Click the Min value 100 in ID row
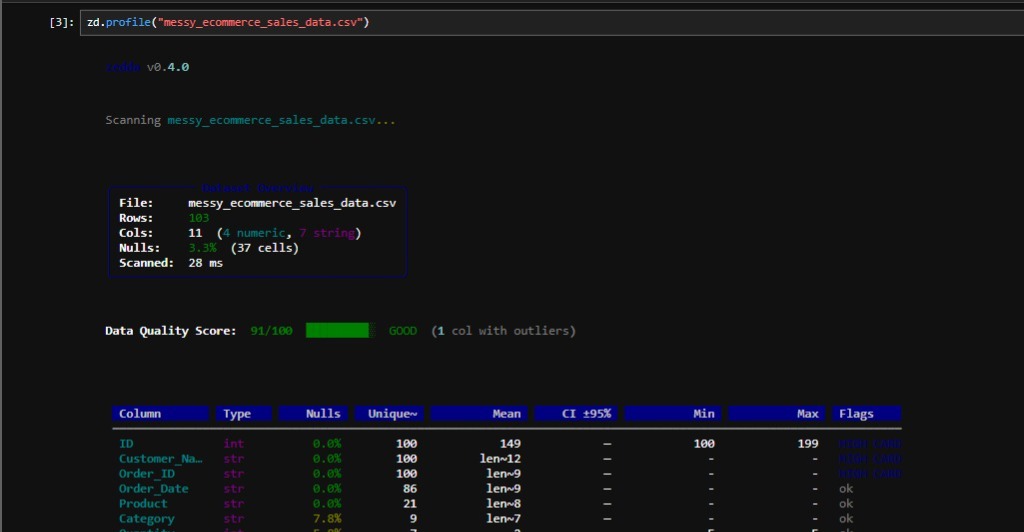This screenshot has height=532, width=1024. 704,444
